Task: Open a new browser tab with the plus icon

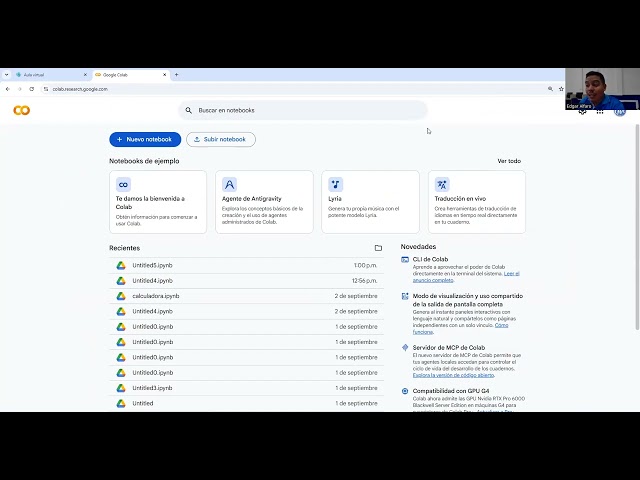Action: coord(176,75)
